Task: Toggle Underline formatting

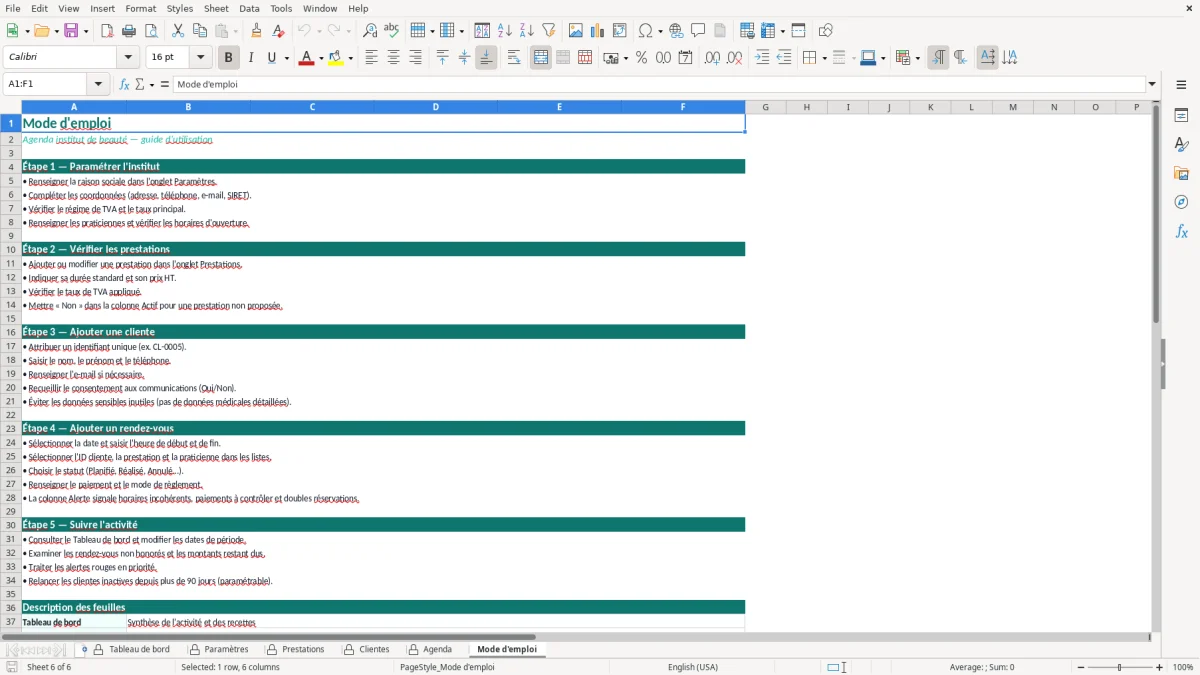Action: [x=272, y=58]
